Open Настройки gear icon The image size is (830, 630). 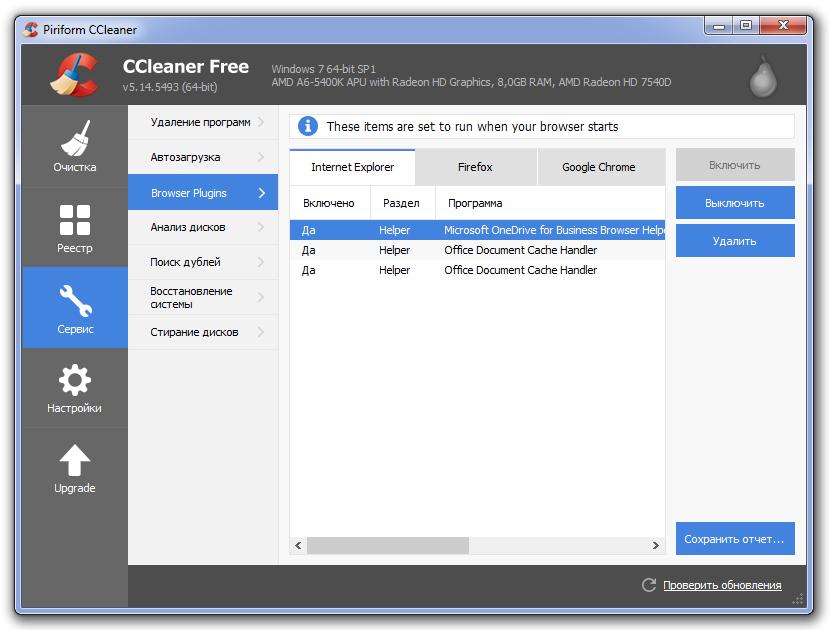(75, 381)
